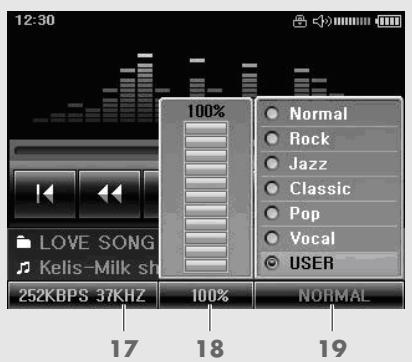
Task: Click the LOVE SONG folder name
Action: pyautogui.click(x=97, y=242)
